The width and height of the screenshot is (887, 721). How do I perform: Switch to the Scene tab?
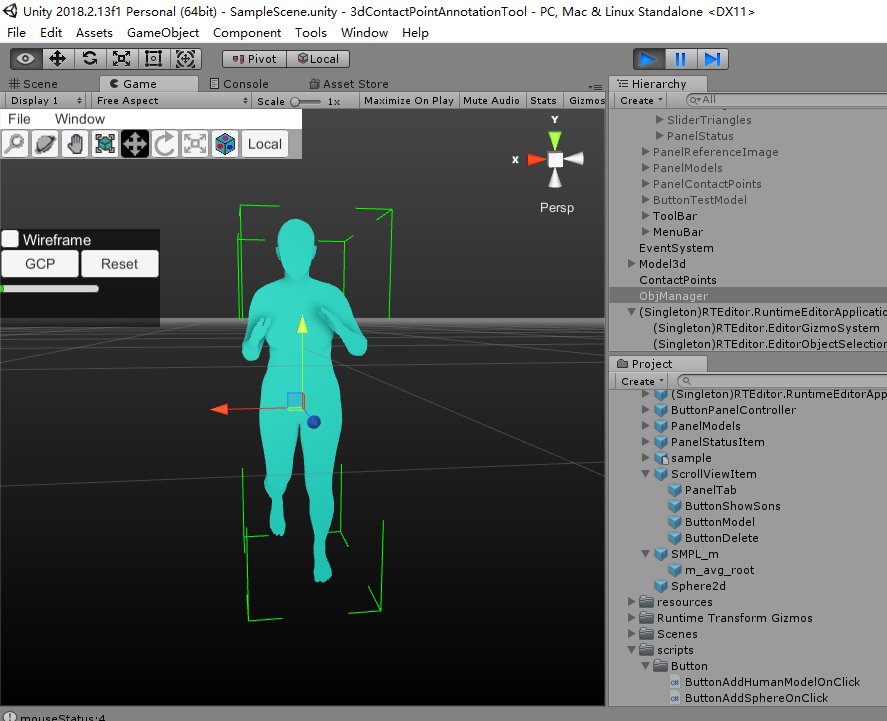point(34,84)
